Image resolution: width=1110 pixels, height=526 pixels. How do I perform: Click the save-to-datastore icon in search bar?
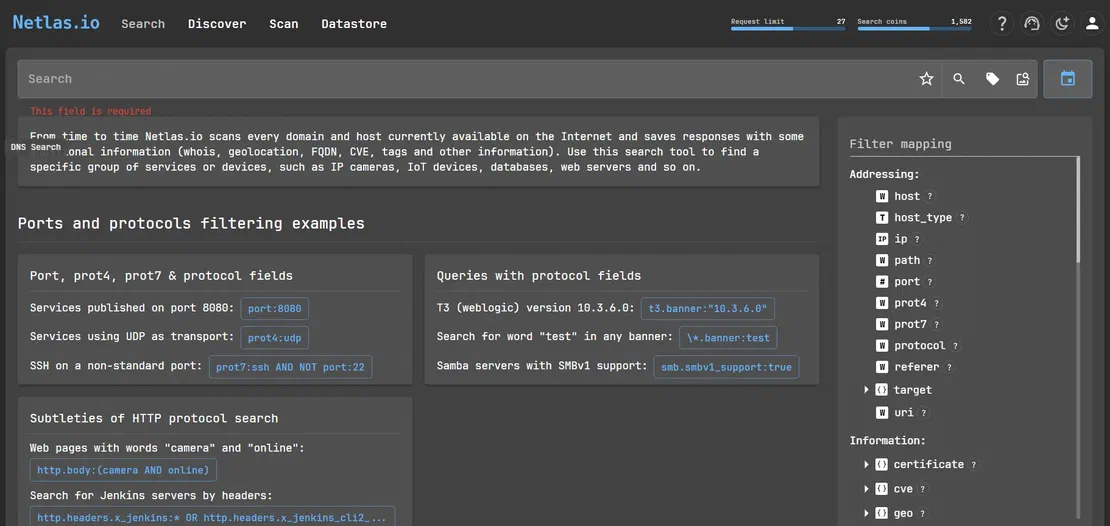pos(1022,79)
